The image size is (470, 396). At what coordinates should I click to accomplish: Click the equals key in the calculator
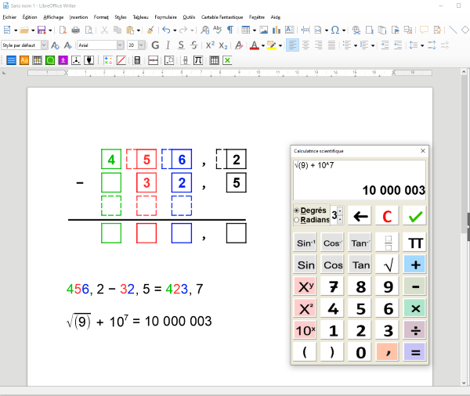point(415,352)
